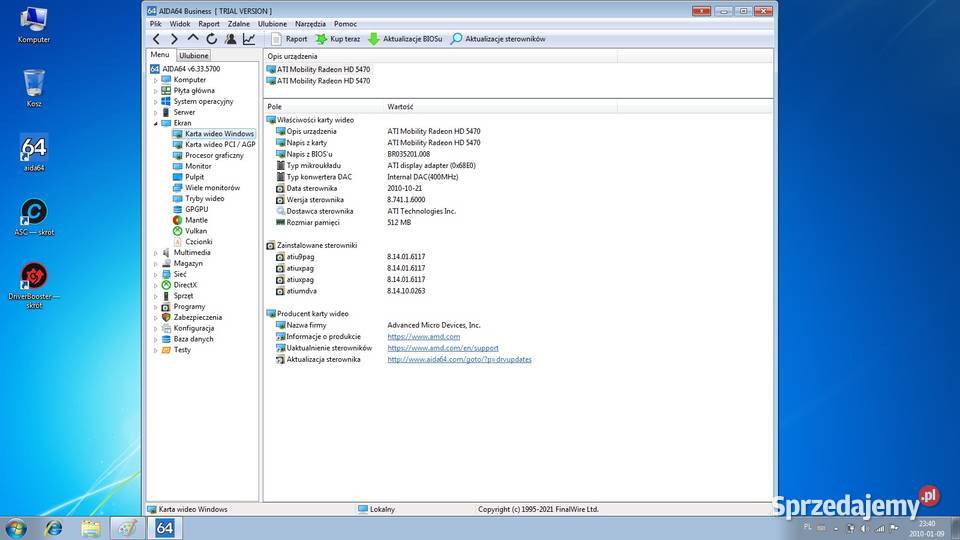Expand the Komputer tree node
Screen dimensions: 960x540
coord(156,80)
